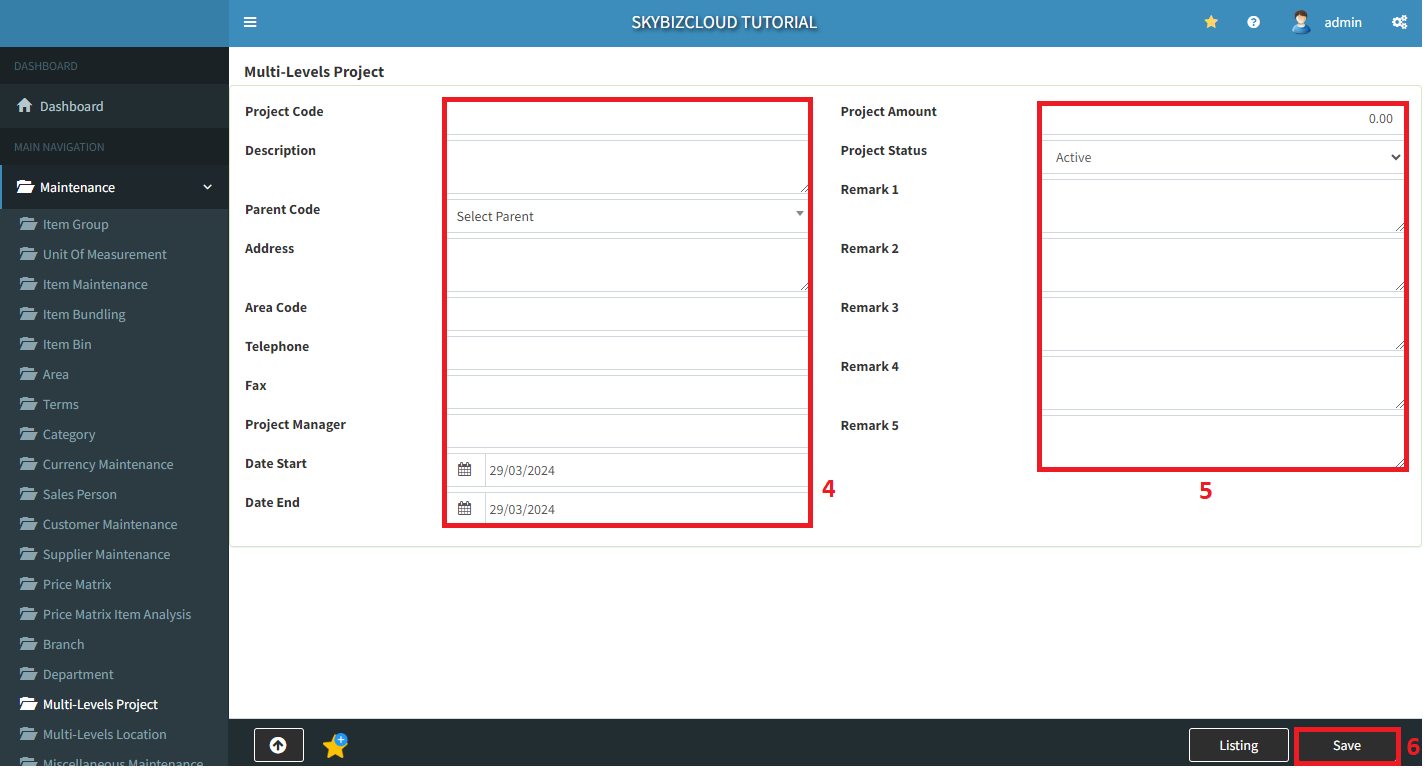Screen dimensions: 1425x768
Task: Click the scroll-to-top arrow button
Action: pyautogui.click(x=278, y=745)
